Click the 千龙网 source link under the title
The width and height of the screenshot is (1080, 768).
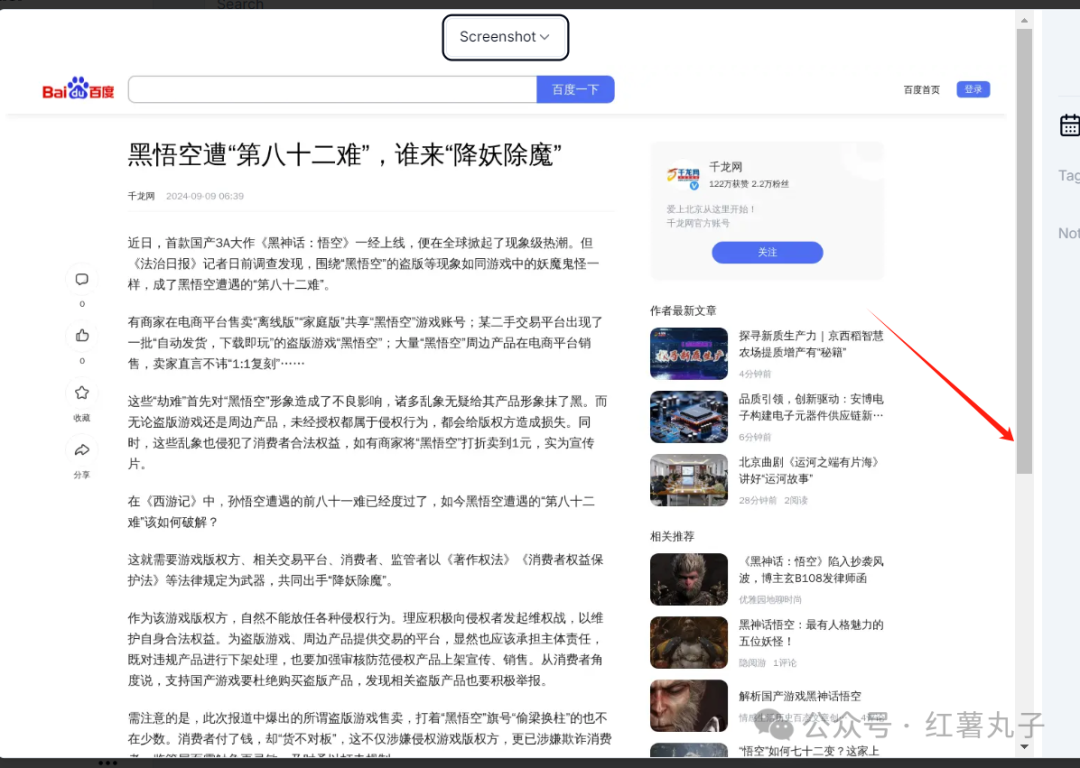click(141, 196)
